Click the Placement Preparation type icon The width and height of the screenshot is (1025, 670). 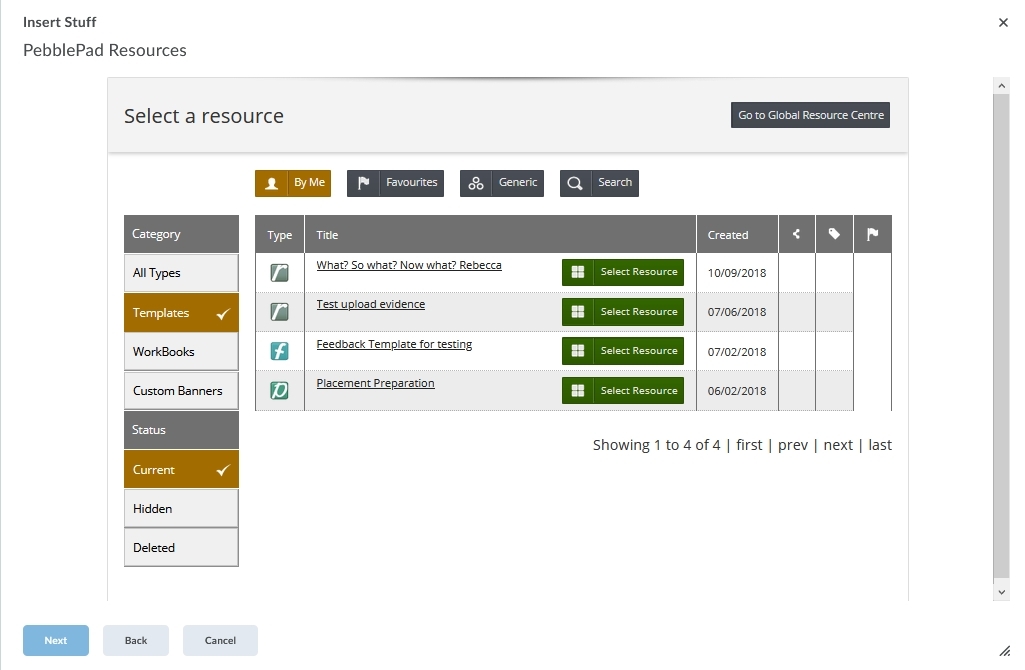click(x=280, y=390)
